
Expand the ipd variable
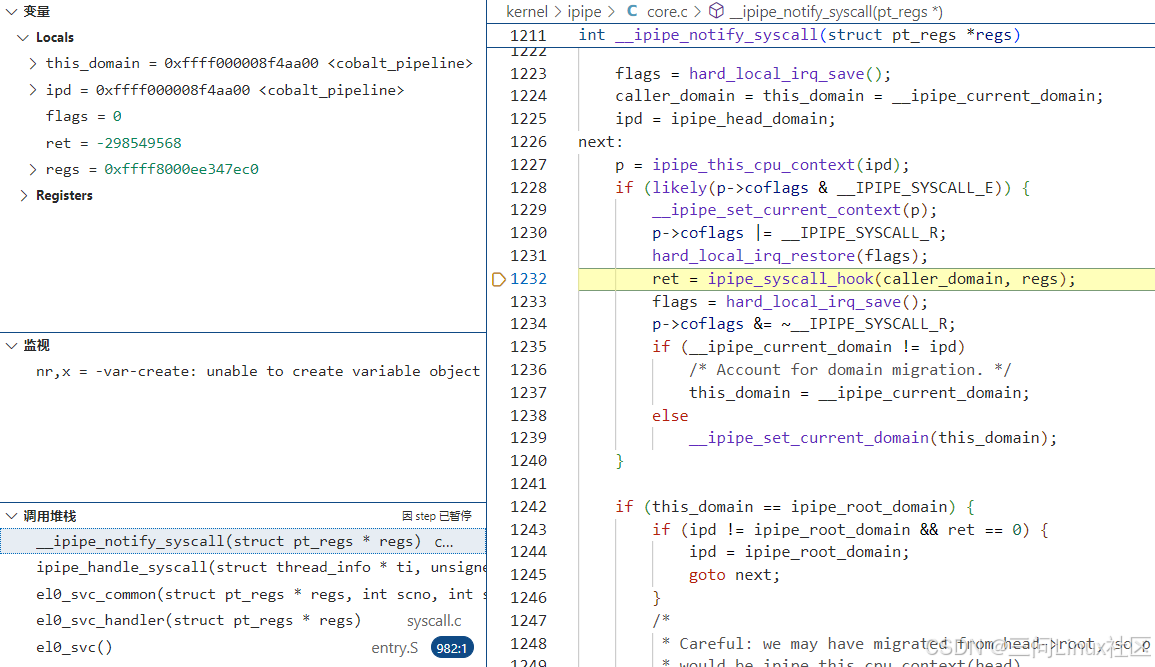(x=32, y=90)
